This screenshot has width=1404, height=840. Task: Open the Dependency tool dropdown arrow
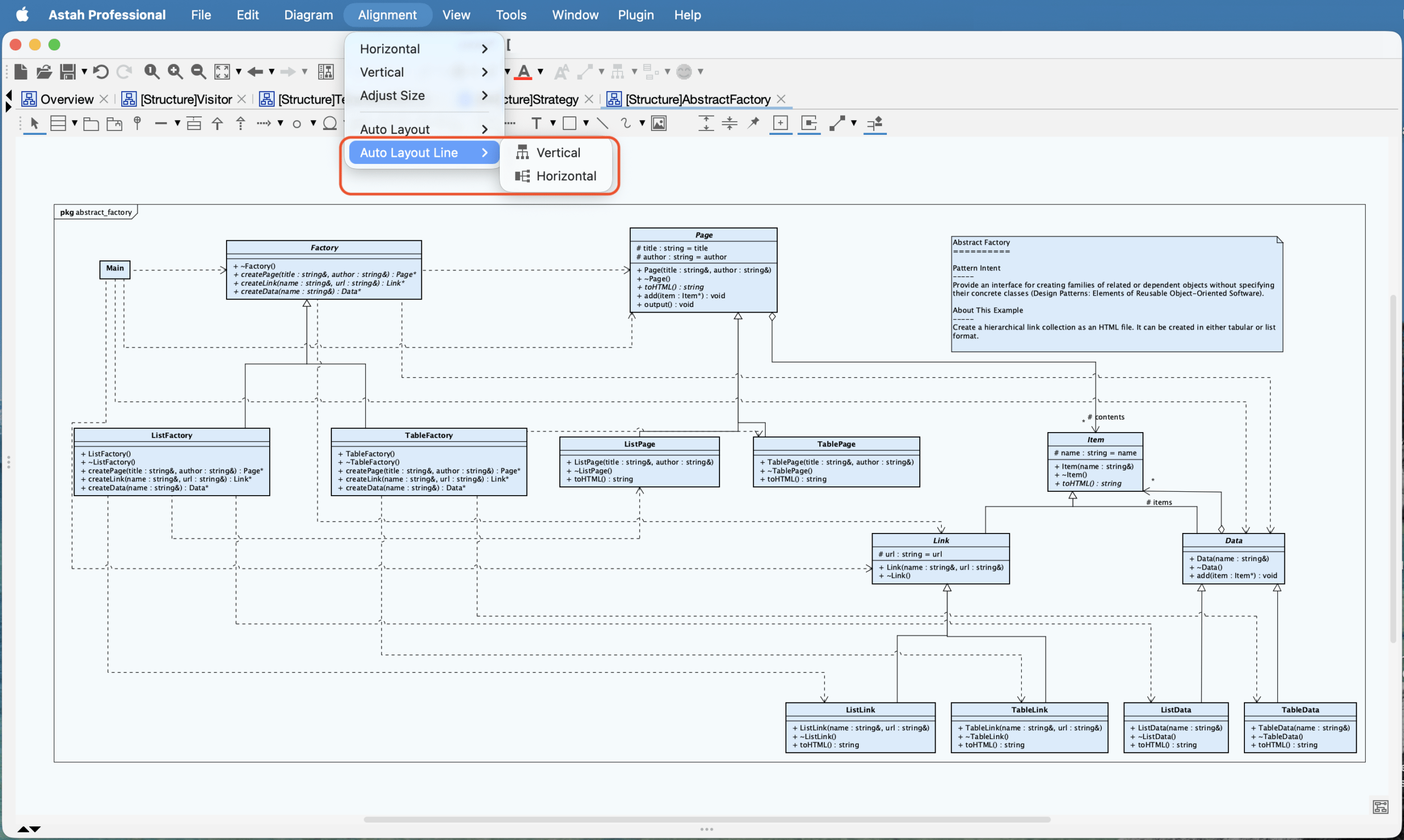280,123
